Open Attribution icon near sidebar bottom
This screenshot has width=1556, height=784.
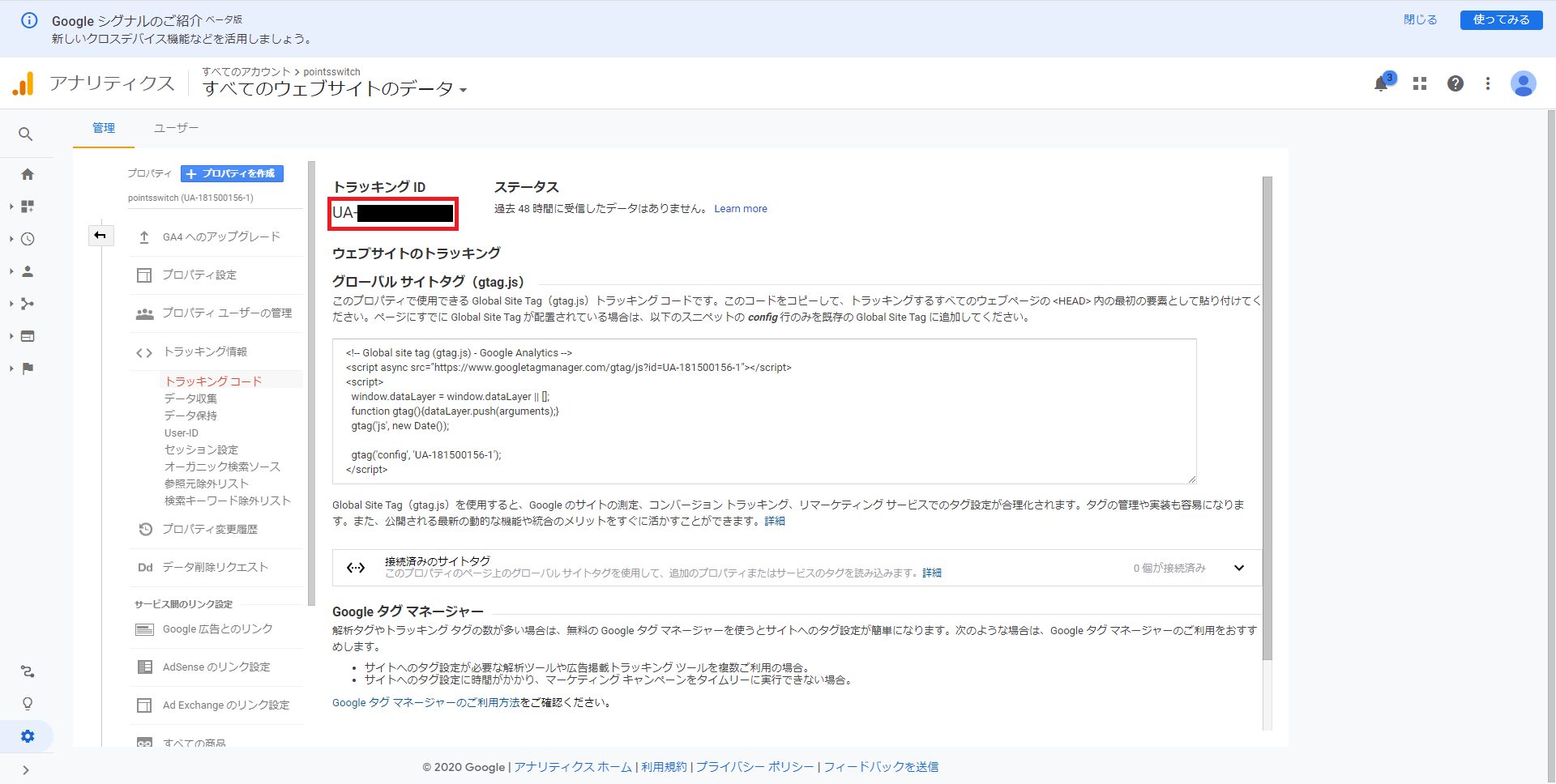pyautogui.click(x=28, y=671)
